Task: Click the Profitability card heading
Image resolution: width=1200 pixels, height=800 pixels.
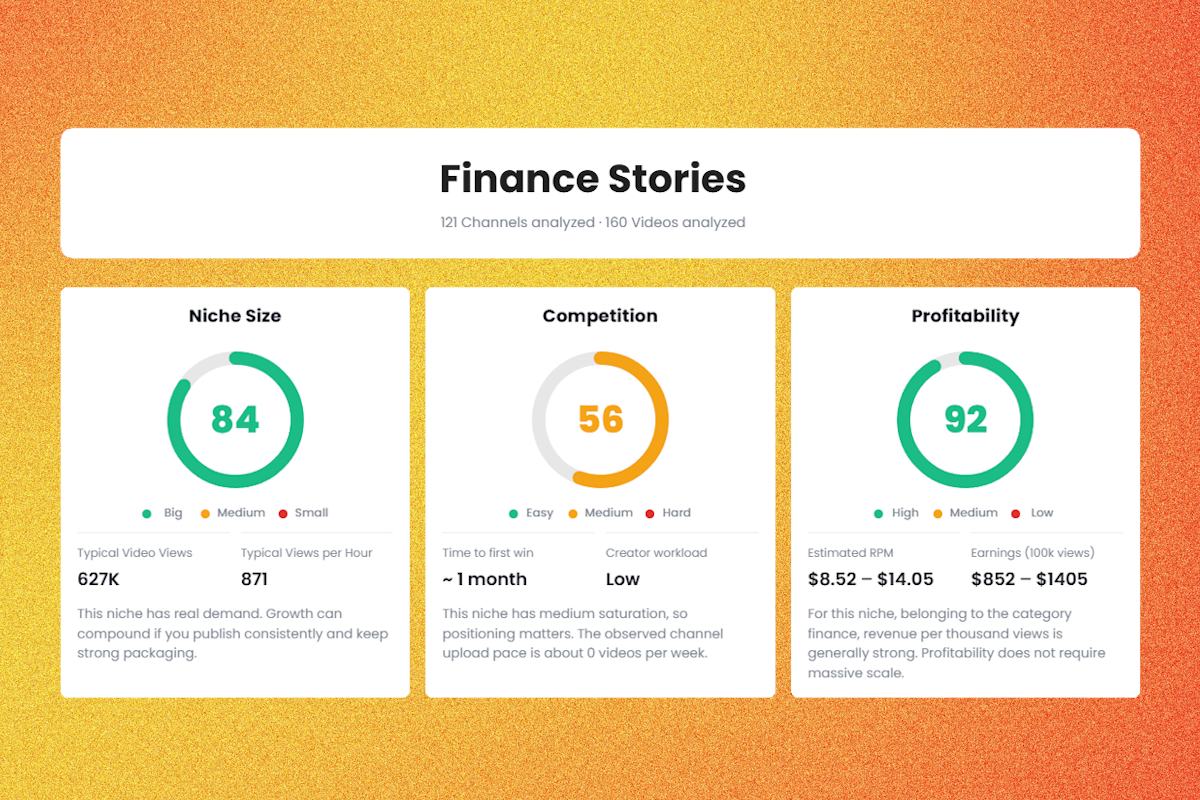Action: pyautogui.click(x=965, y=316)
